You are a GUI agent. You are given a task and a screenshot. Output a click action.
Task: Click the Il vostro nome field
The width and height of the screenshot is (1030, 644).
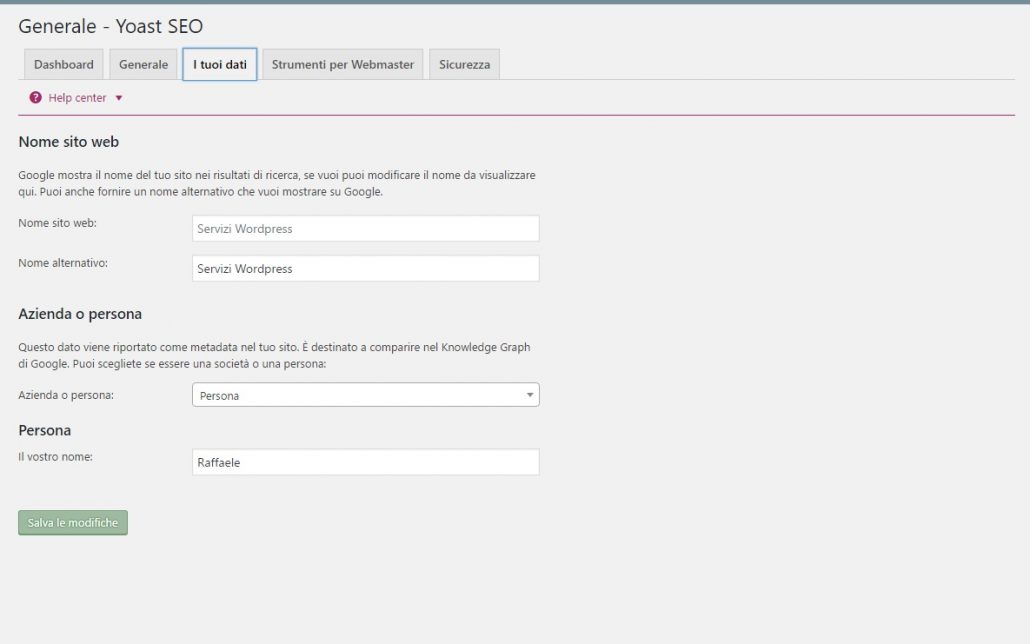coord(365,463)
